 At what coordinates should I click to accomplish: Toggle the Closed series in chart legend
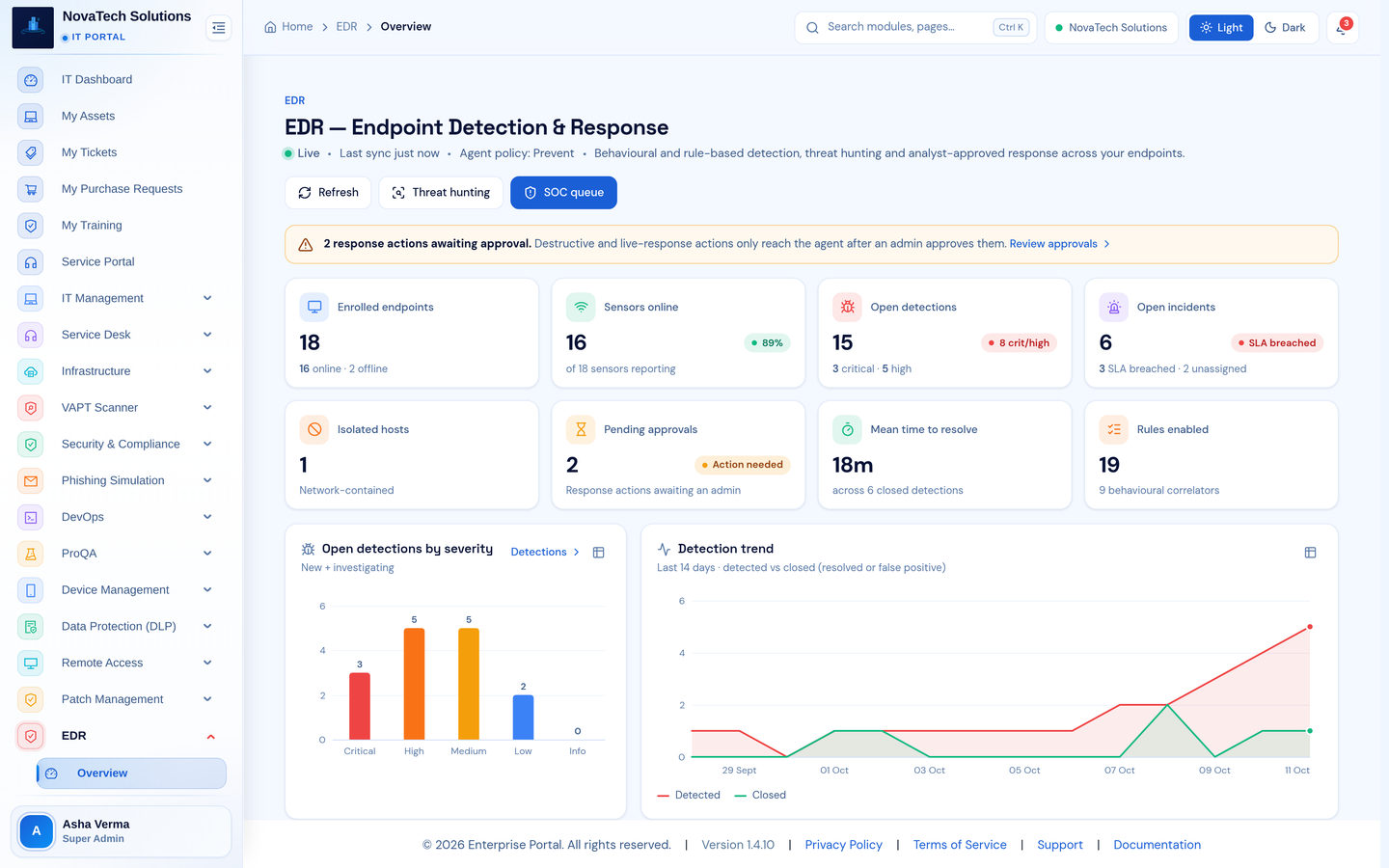[760, 796]
